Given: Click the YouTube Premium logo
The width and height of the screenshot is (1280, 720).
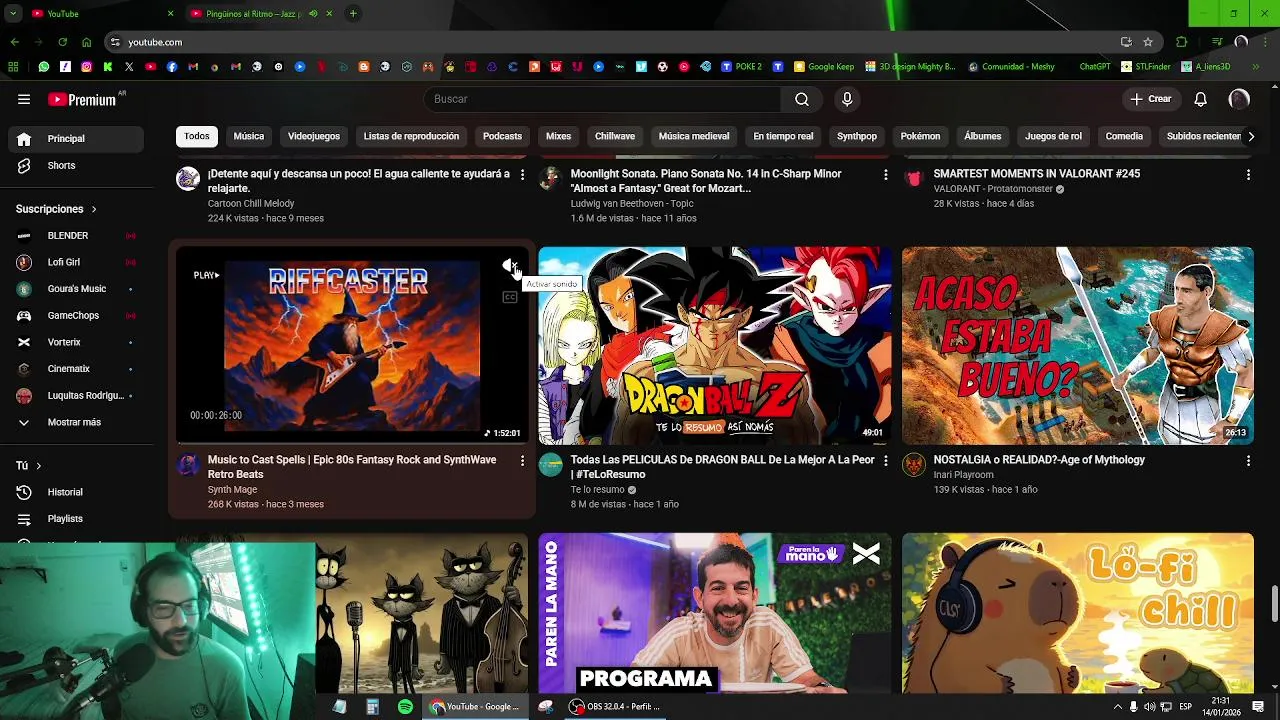Looking at the screenshot, I should coord(82,99).
